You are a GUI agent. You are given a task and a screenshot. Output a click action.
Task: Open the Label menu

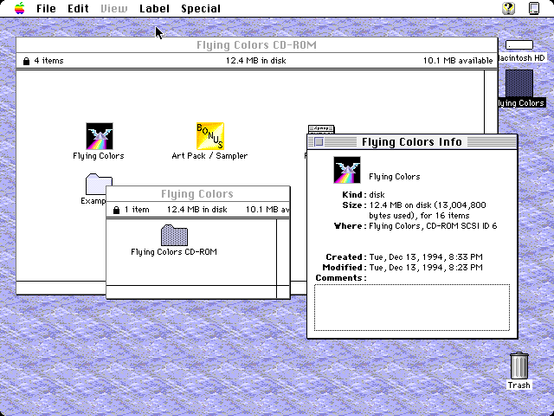tap(154, 8)
